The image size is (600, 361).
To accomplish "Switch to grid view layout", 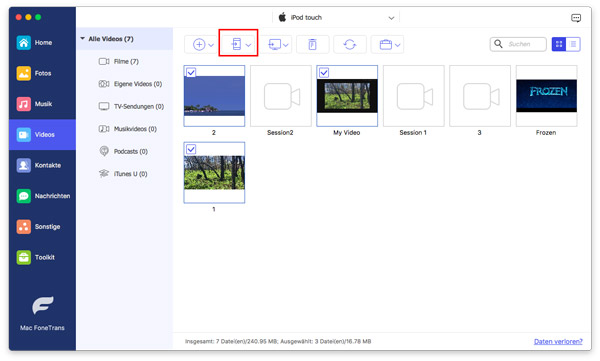I will click(559, 44).
